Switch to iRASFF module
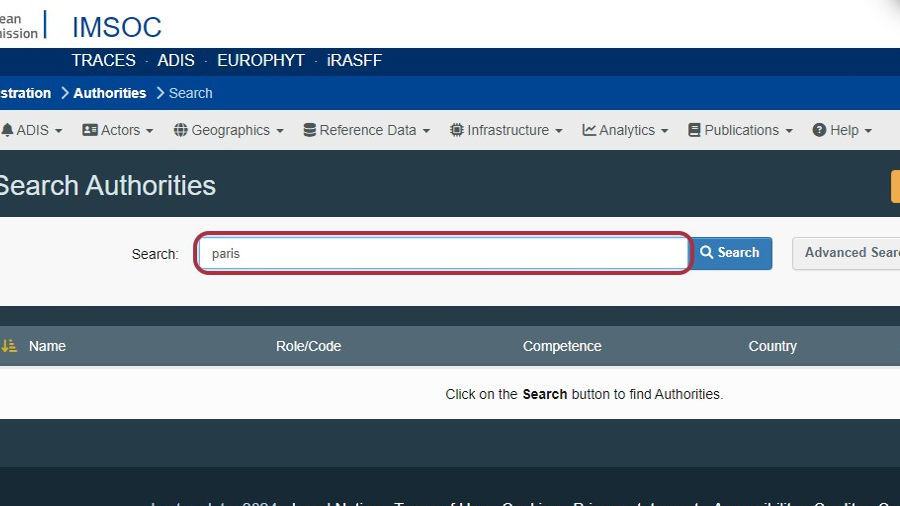Screen dimensions: 900x506 (x=354, y=60)
